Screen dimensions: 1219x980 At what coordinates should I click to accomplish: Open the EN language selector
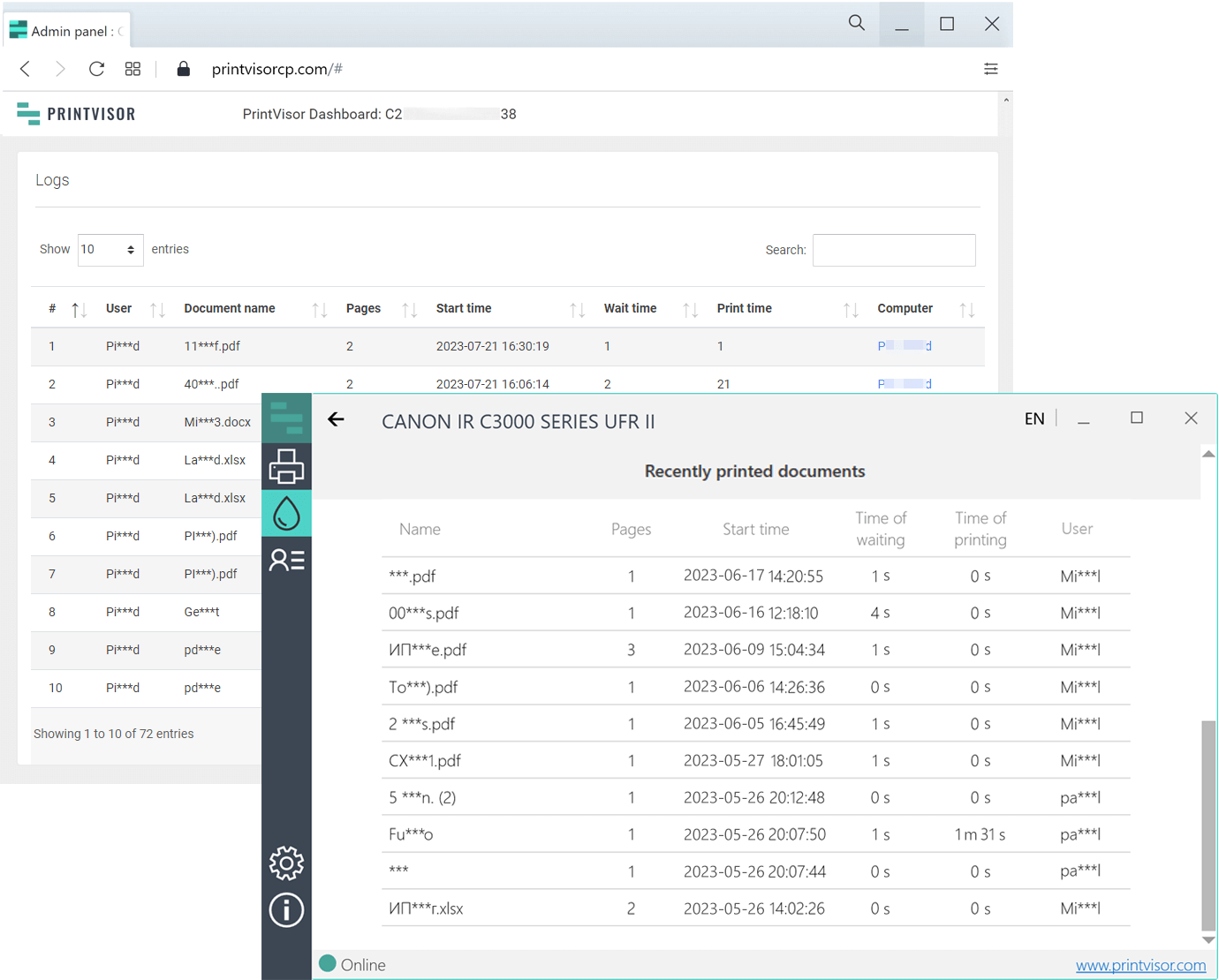1033,419
